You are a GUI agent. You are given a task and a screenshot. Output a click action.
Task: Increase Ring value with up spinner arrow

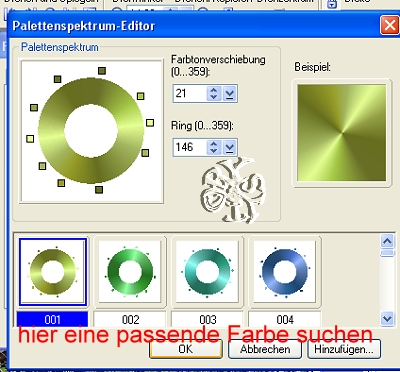(214, 143)
